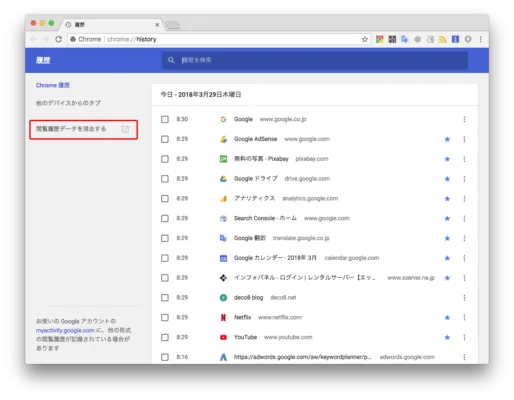This screenshot has width=514, height=400.
Task: Open more actions for the Google AdSense row
Action: pos(464,139)
